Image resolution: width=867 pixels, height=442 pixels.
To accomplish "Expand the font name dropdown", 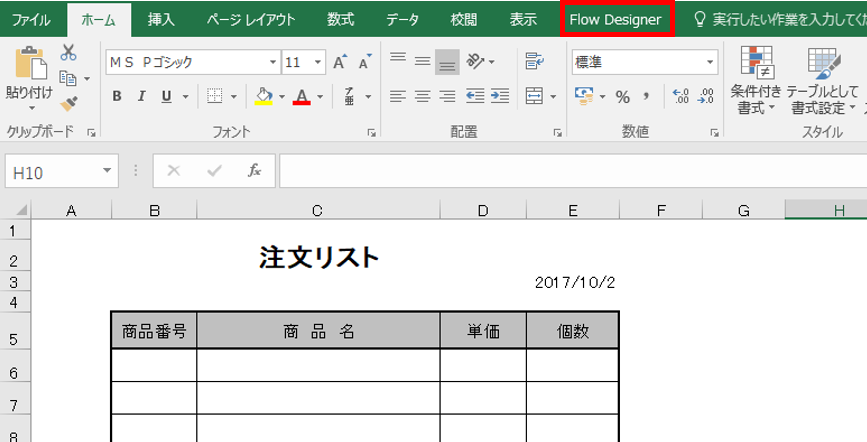I will pyautogui.click(x=273, y=62).
